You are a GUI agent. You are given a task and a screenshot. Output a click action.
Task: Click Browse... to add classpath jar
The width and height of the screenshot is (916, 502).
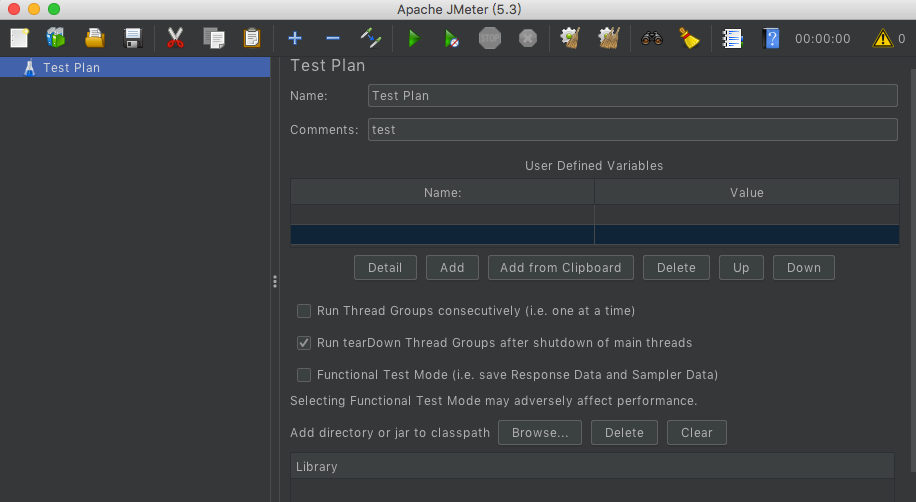click(540, 433)
